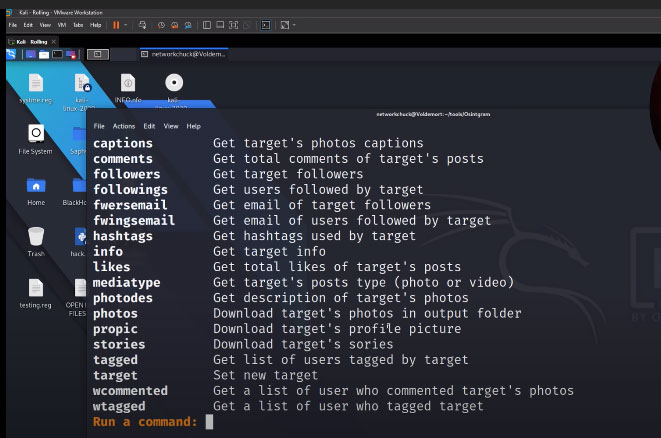
Task: Click the panel icon with the red badge
Action: pyautogui.click(x=71, y=54)
